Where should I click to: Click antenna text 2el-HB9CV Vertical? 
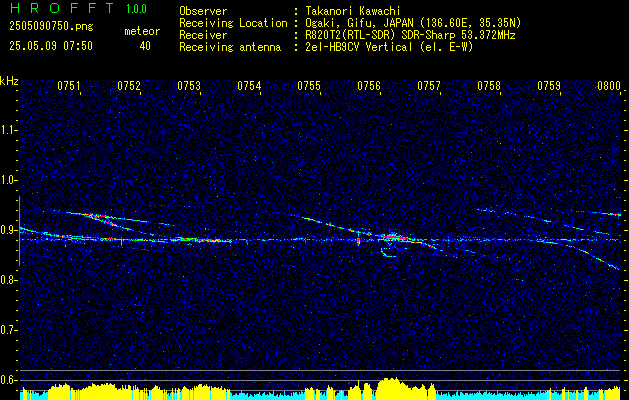tap(389, 47)
